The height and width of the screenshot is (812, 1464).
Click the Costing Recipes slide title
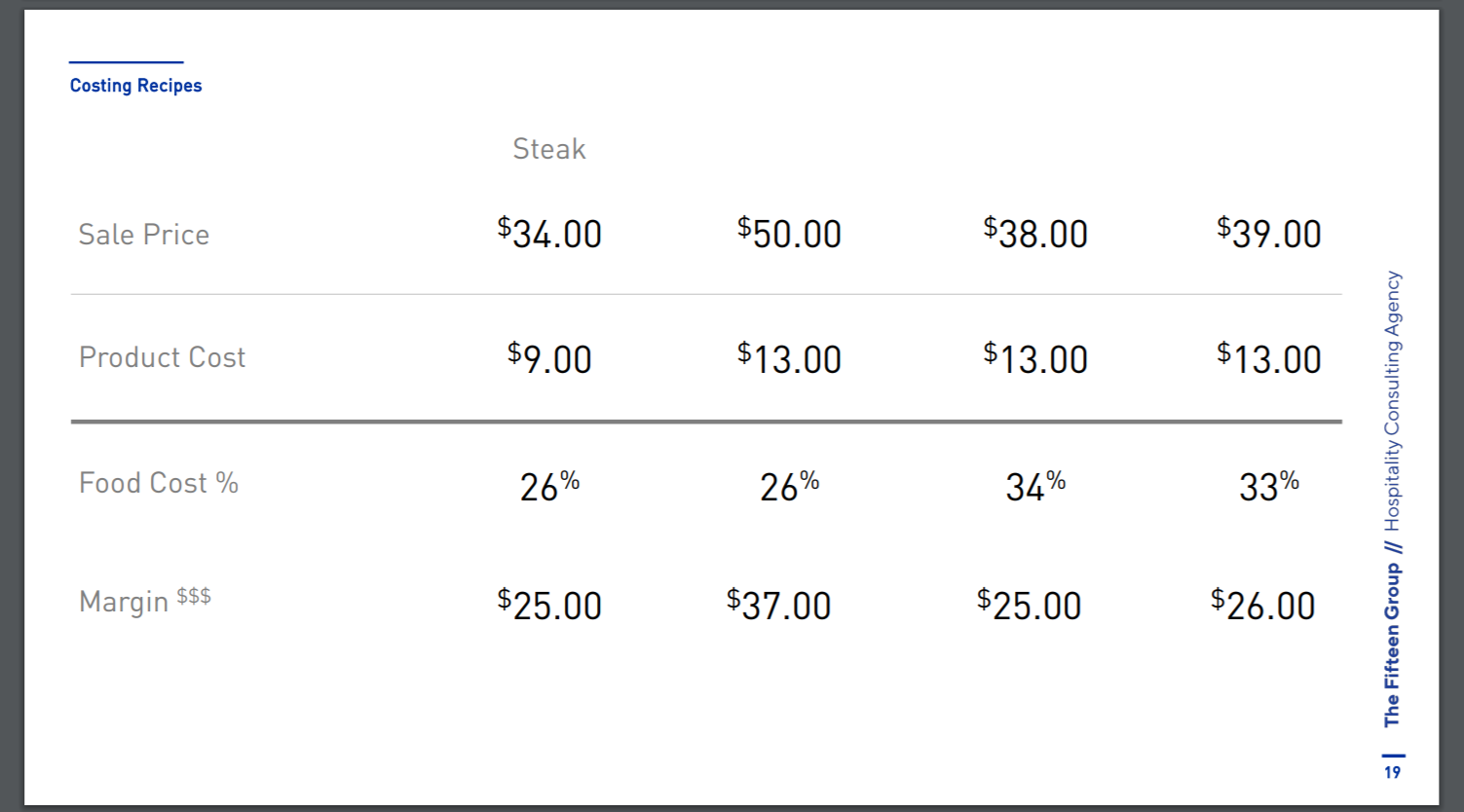click(135, 86)
